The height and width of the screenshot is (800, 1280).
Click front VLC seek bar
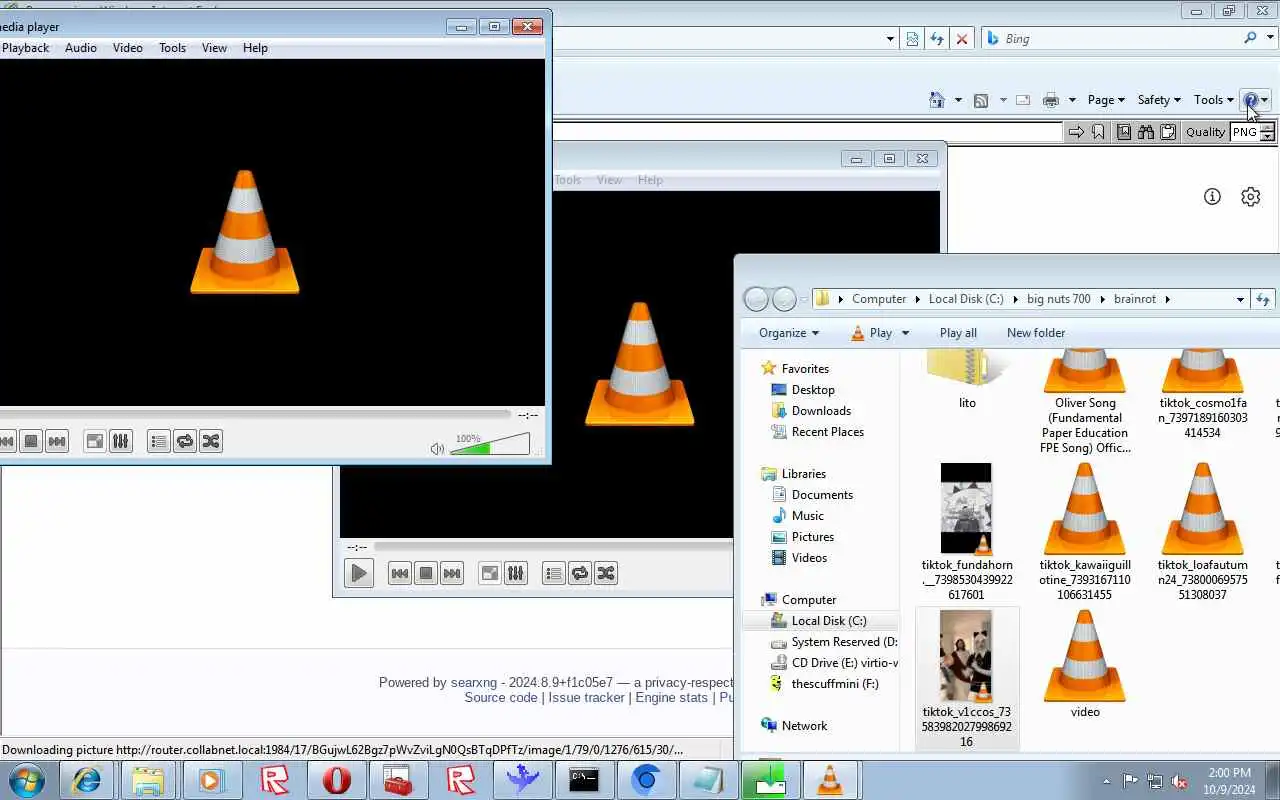pos(255,414)
